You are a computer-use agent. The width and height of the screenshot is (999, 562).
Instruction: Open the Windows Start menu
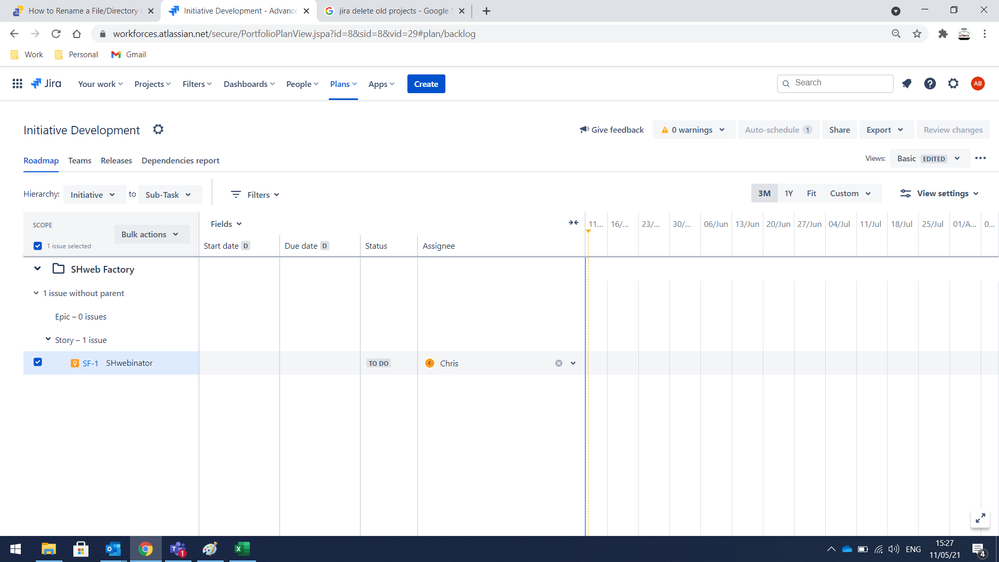[x=16, y=549]
